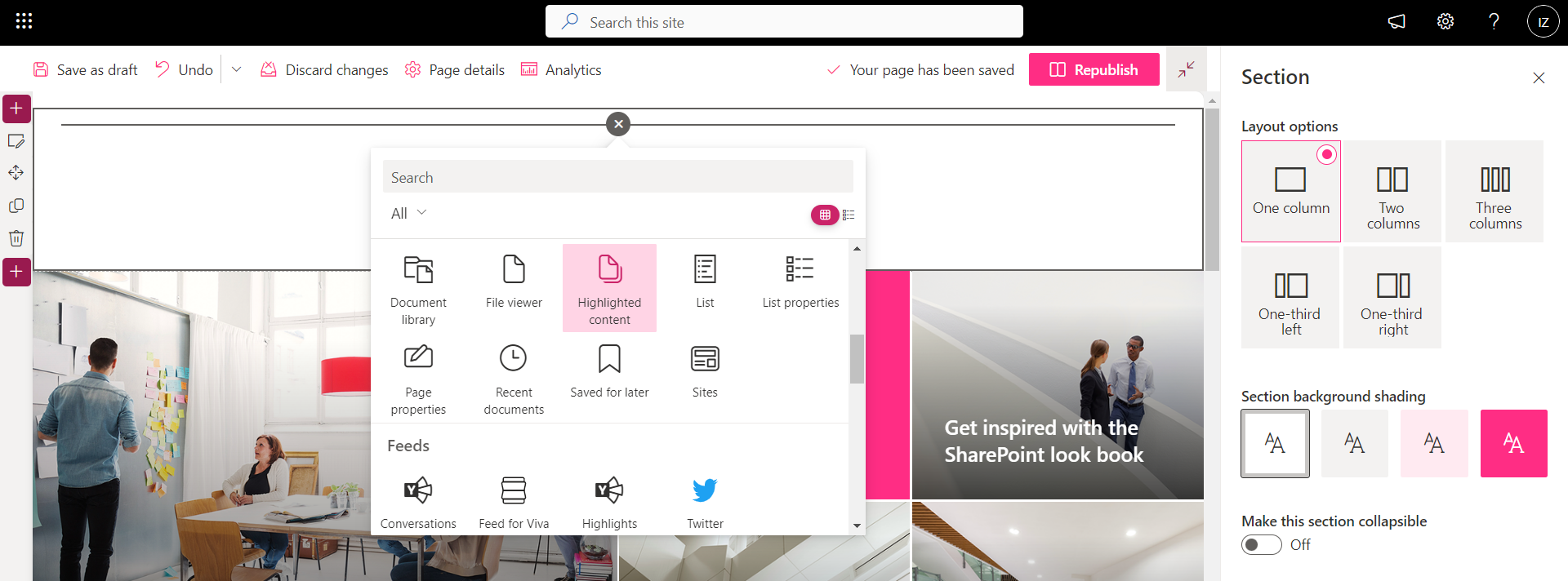1568x581 pixels.
Task: Choose the Highlighted content web part
Action: (x=609, y=288)
